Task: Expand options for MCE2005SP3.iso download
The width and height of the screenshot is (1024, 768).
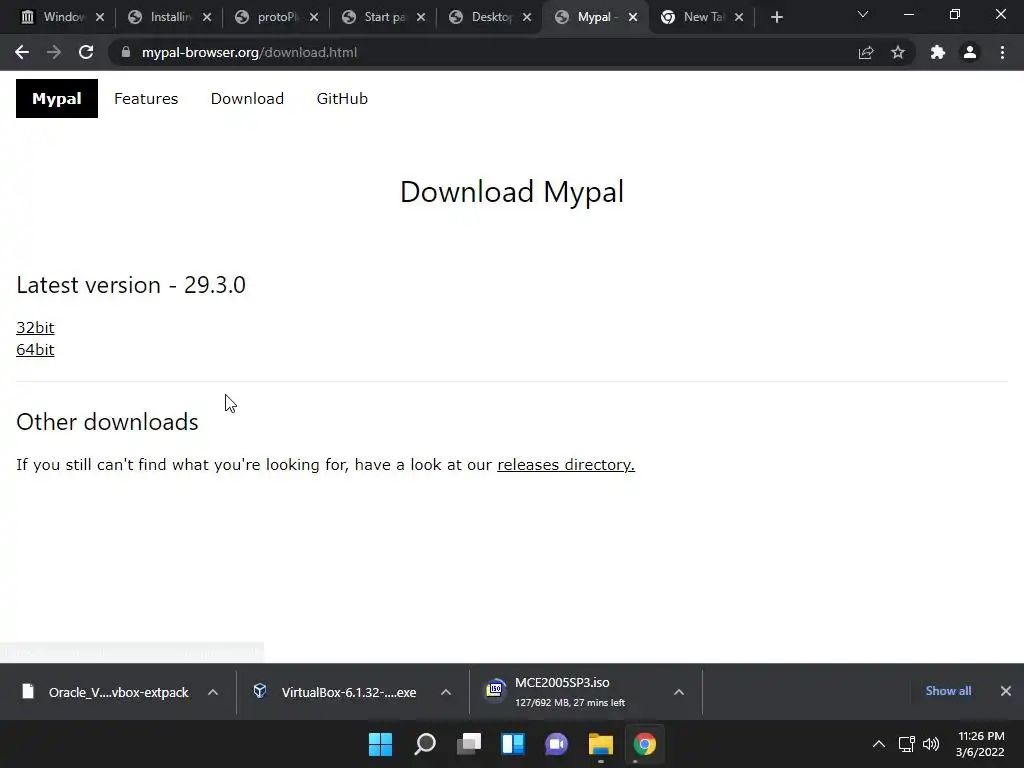Action: point(679,692)
